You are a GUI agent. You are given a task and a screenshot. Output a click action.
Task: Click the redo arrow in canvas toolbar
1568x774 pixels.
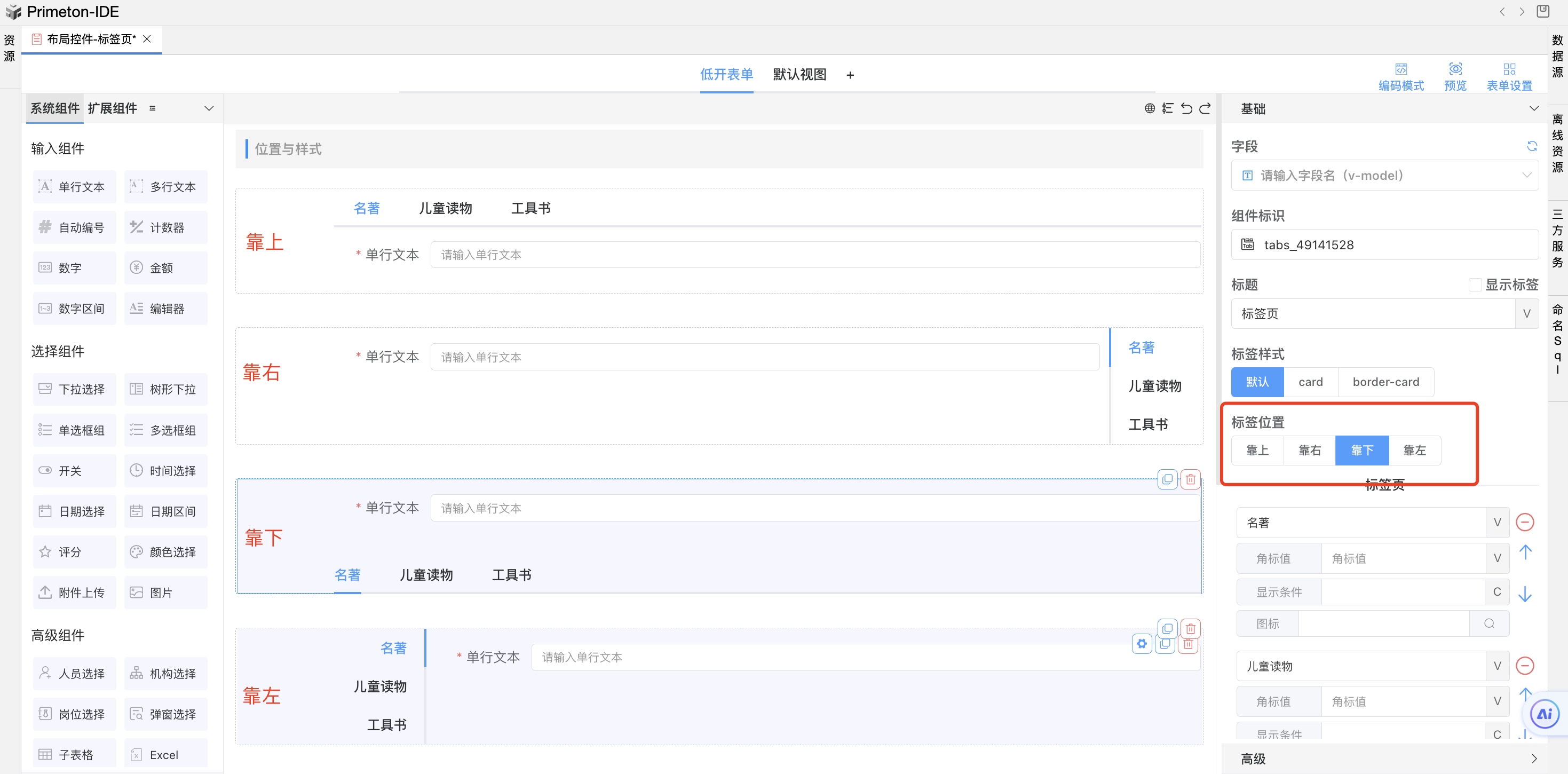[1205, 108]
